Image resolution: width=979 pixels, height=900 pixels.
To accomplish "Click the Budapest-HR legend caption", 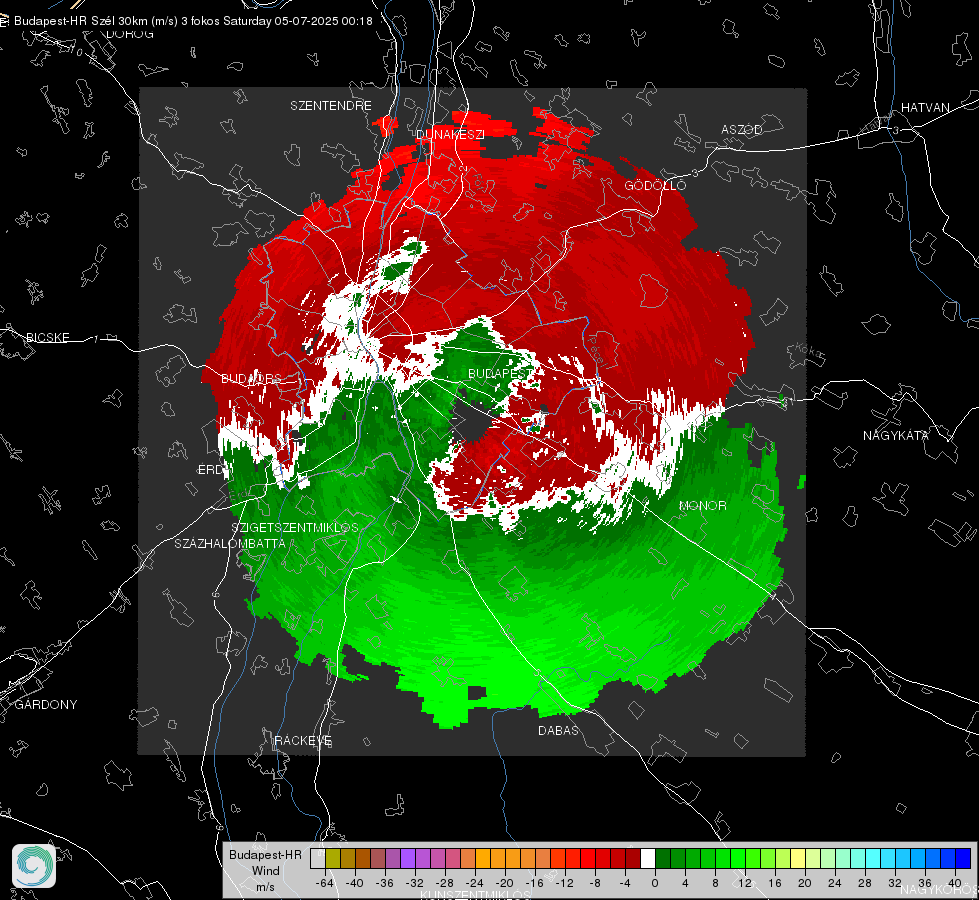I will click(265, 854).
